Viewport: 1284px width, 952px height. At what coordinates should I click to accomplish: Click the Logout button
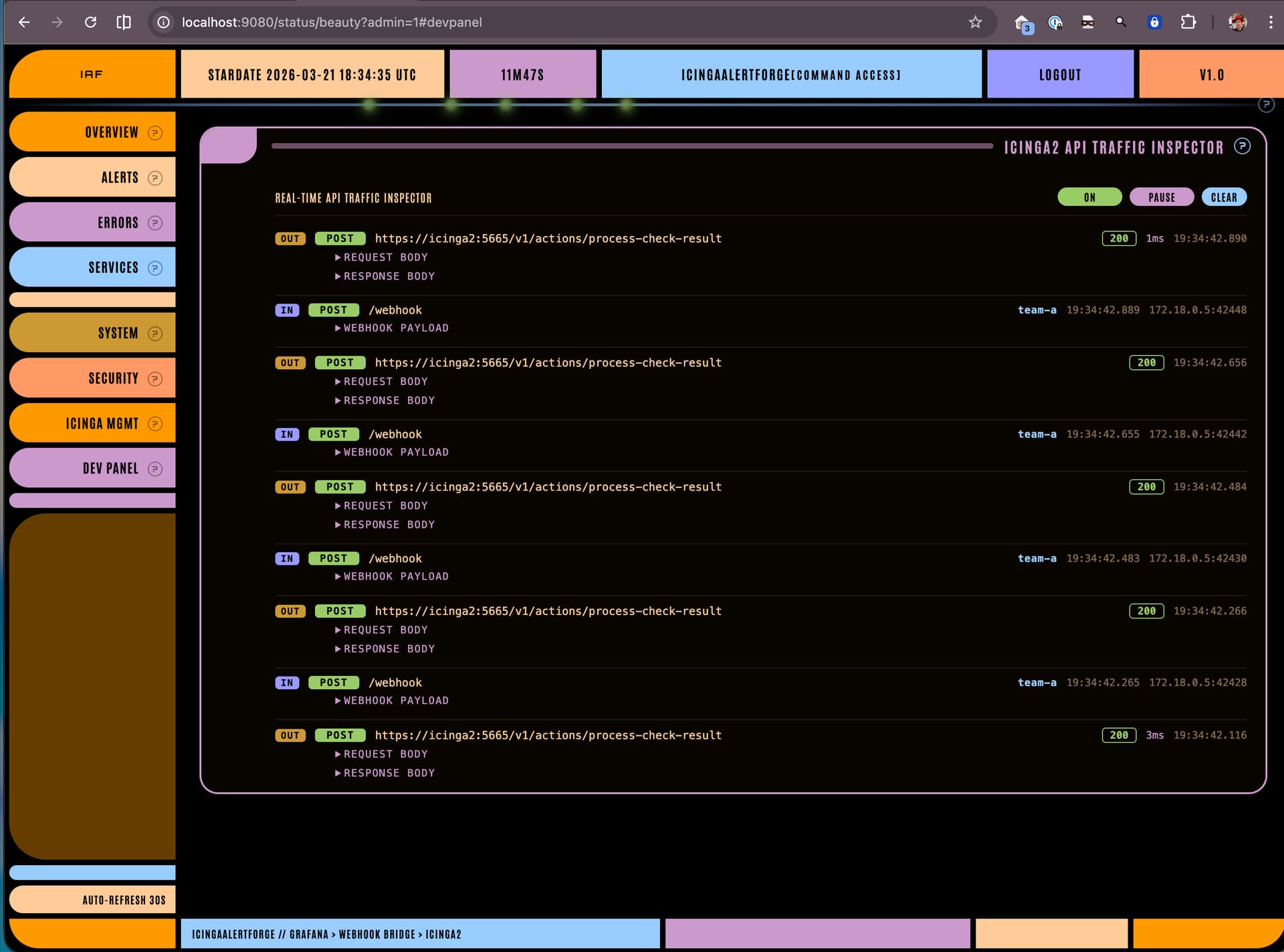pyautogui.click(x=1059, y=74)
